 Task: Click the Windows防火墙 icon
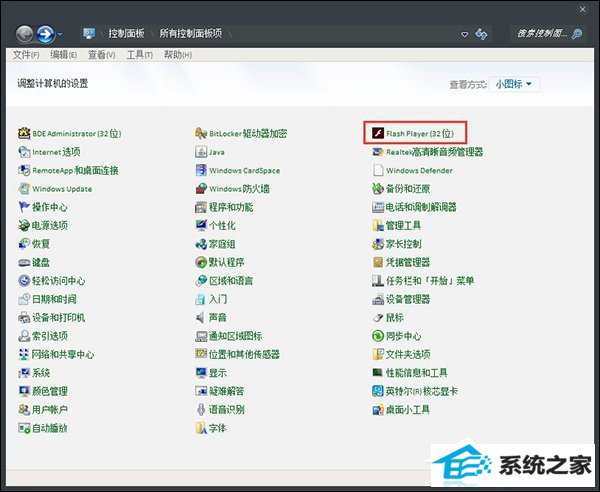(201, 189)
